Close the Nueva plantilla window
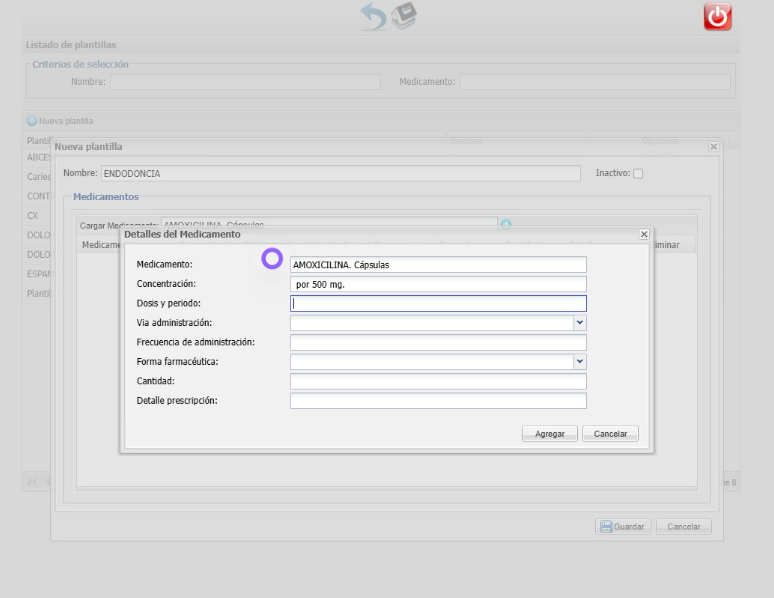This screenshot has width=774, height=598. (x=713, y=147)
